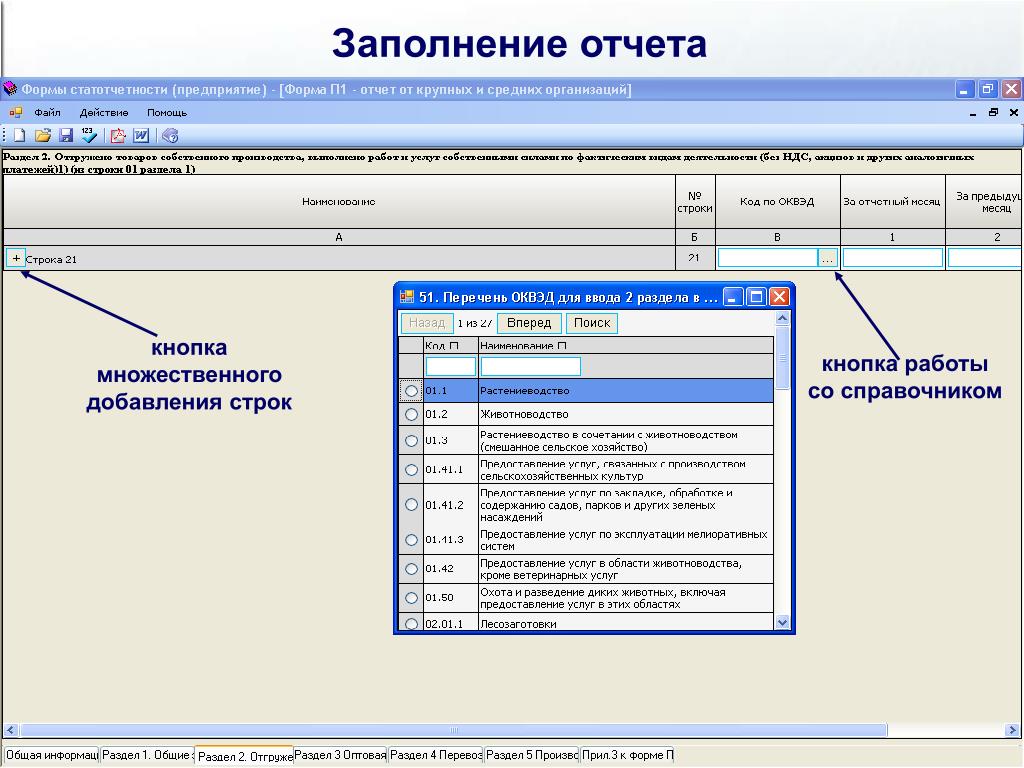The image size is (1024, 768).
Task: Export the report to Word via W icon
Action: [141, 135]
